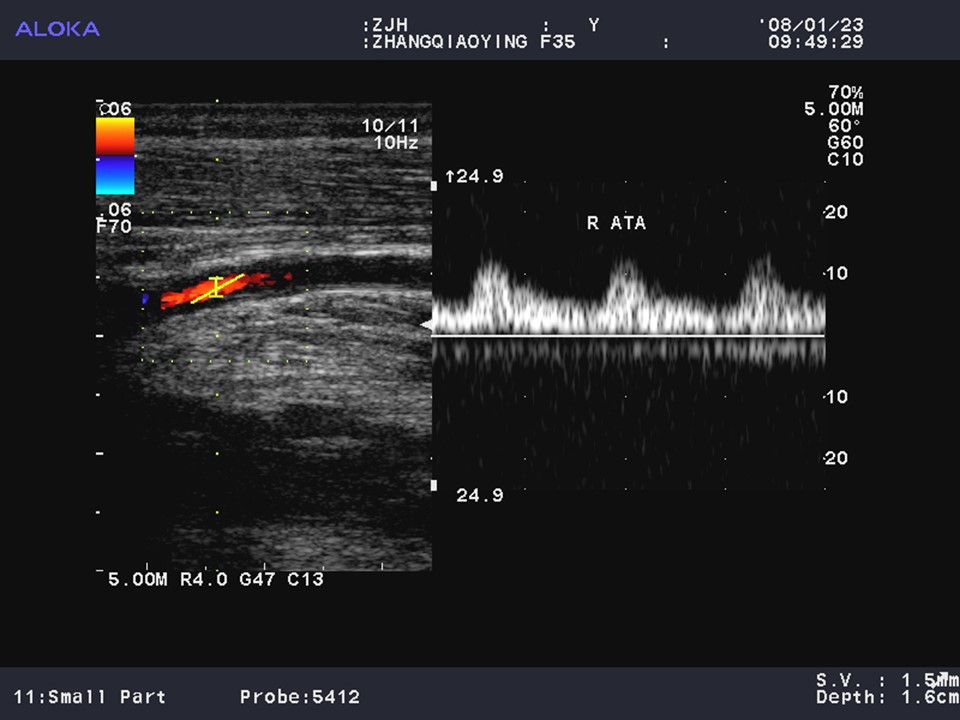Click the R ATA annotation label
Image resolution: width=960 pixels, height=720 pixels.
pos(617,223)
